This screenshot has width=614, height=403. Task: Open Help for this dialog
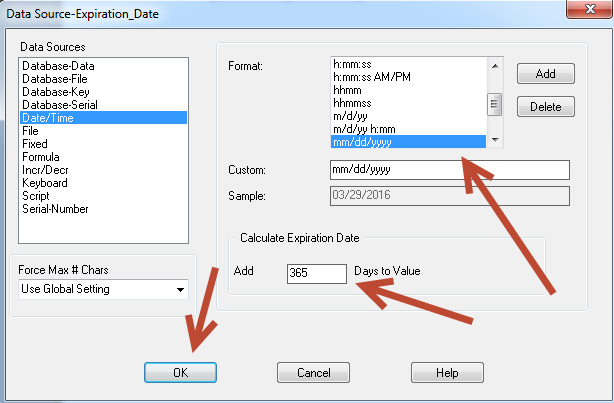(446, 372)
